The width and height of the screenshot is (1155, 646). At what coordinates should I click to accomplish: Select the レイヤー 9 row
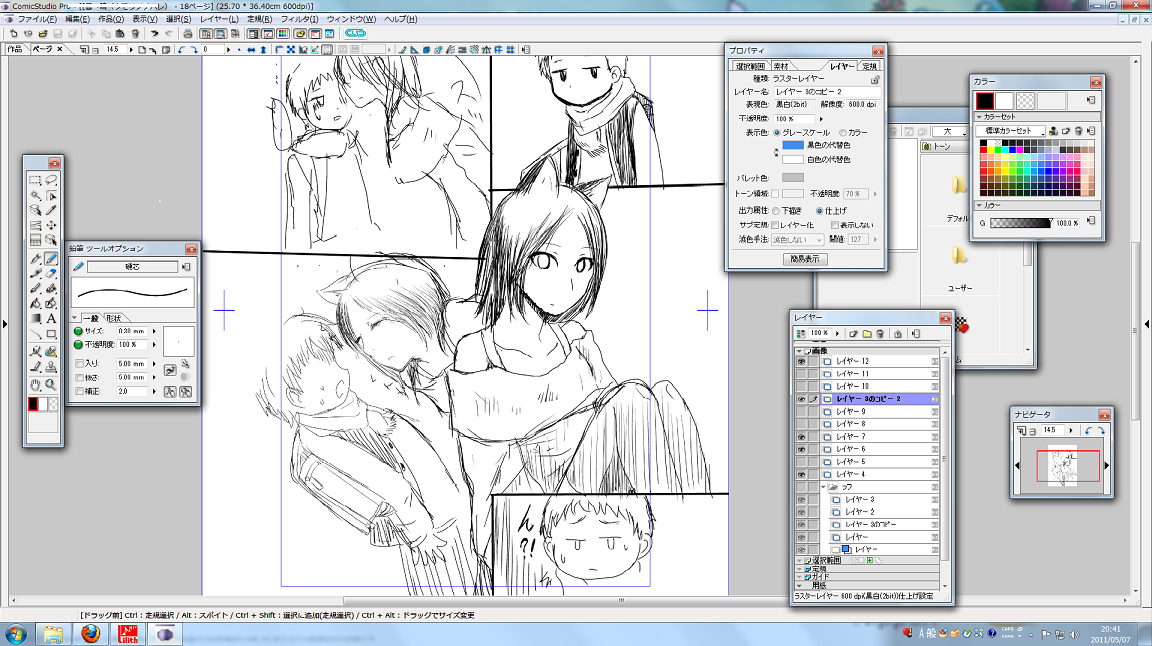click(x=882, y=412)
